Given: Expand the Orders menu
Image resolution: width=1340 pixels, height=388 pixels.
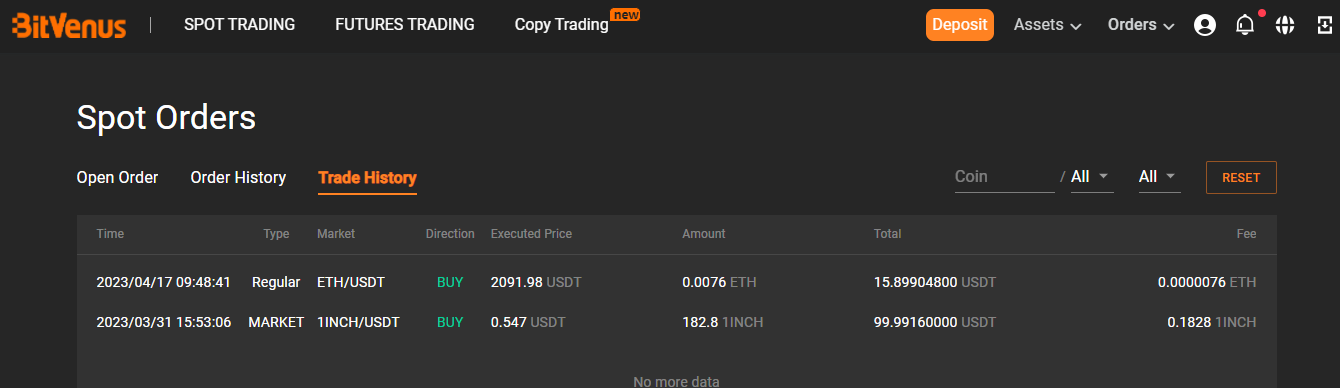Looking at the screenshot, I should tap(1141, 25).
